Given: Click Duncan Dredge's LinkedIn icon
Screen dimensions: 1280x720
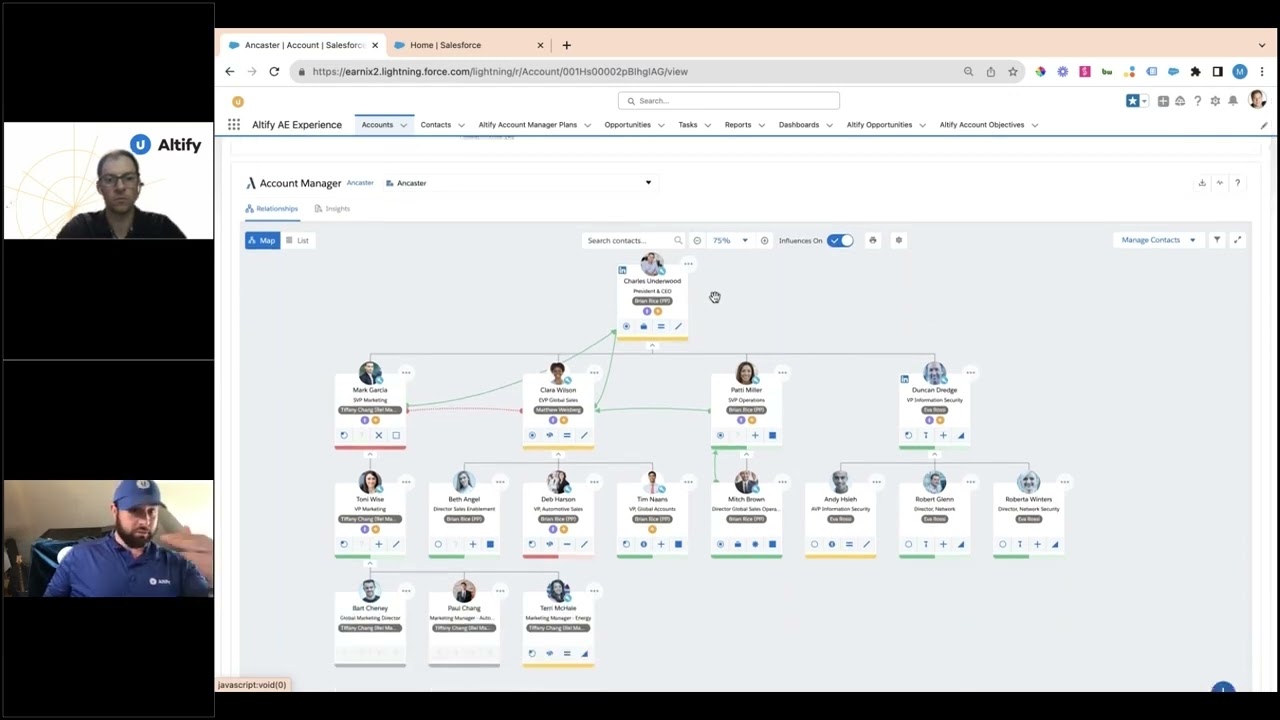Looking at the screenshot, I should [x=904, y=379].
